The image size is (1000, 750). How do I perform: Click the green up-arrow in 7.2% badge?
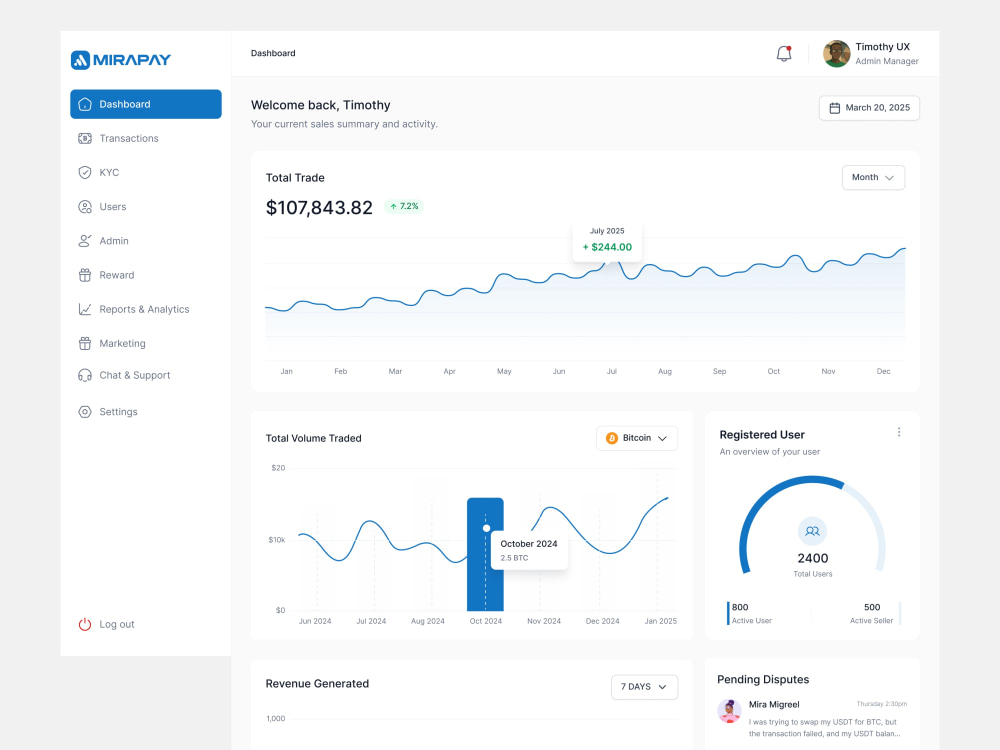pyautogui.click(x=393, y=207)
